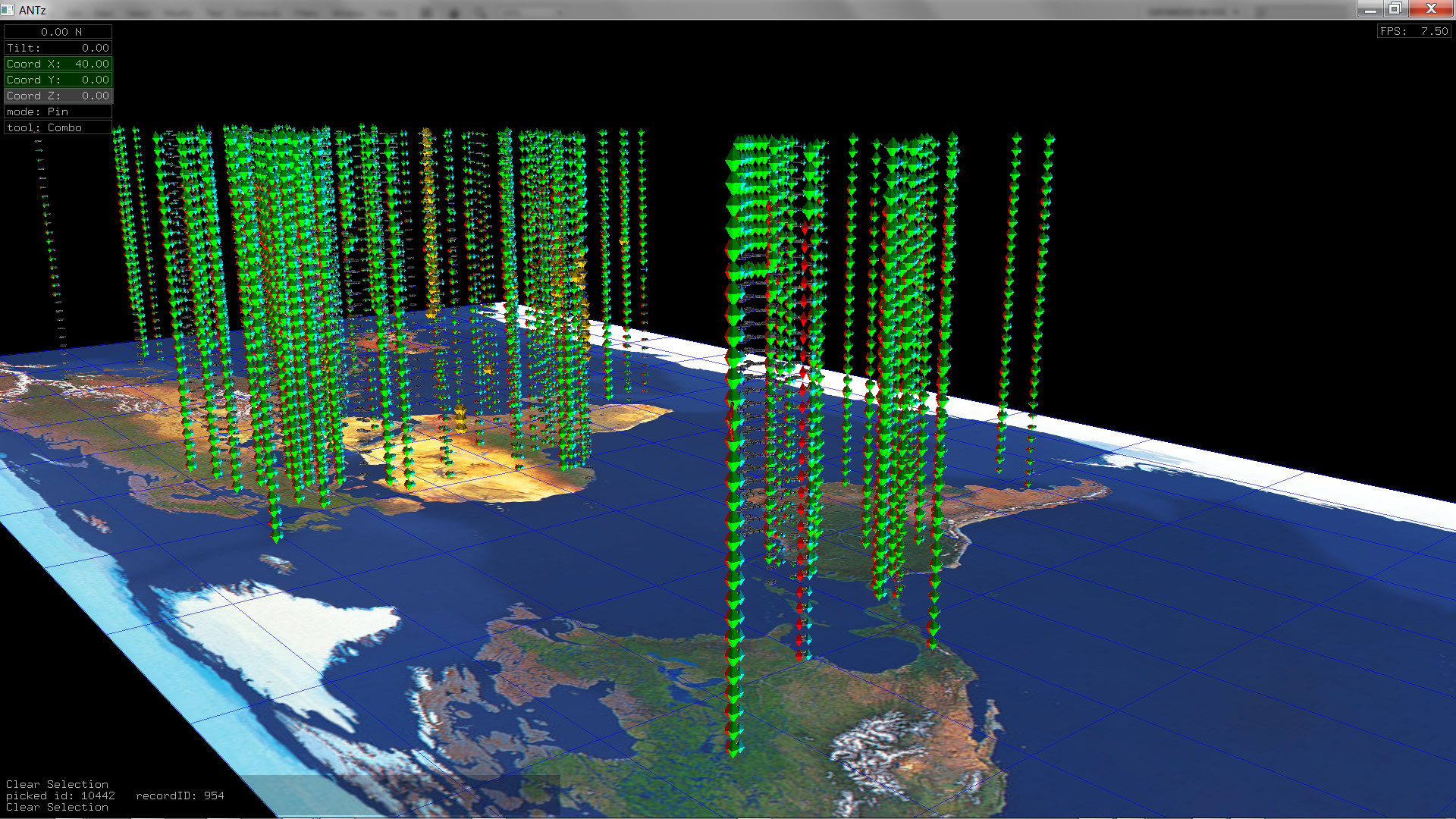Click the top Clear Selection console line
Screen dimensions: 1456x819
click(x=57, y=784)
